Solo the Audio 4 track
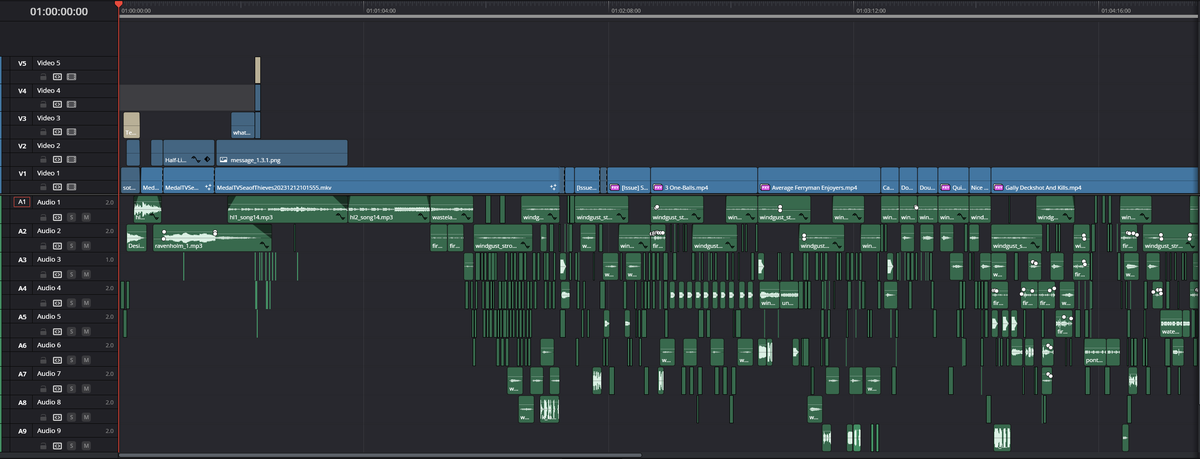The height and width of the screenshot is (459, 1200). point(72,302)
